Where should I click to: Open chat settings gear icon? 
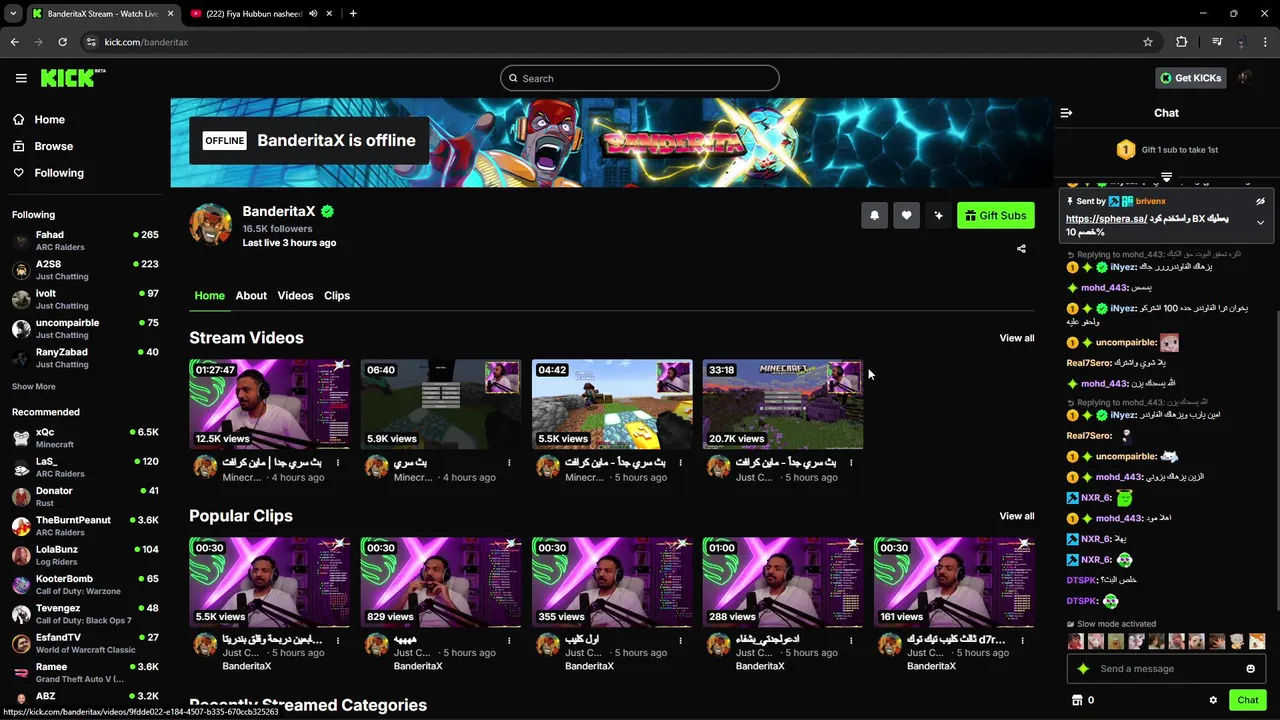(x=1213, y=700)
